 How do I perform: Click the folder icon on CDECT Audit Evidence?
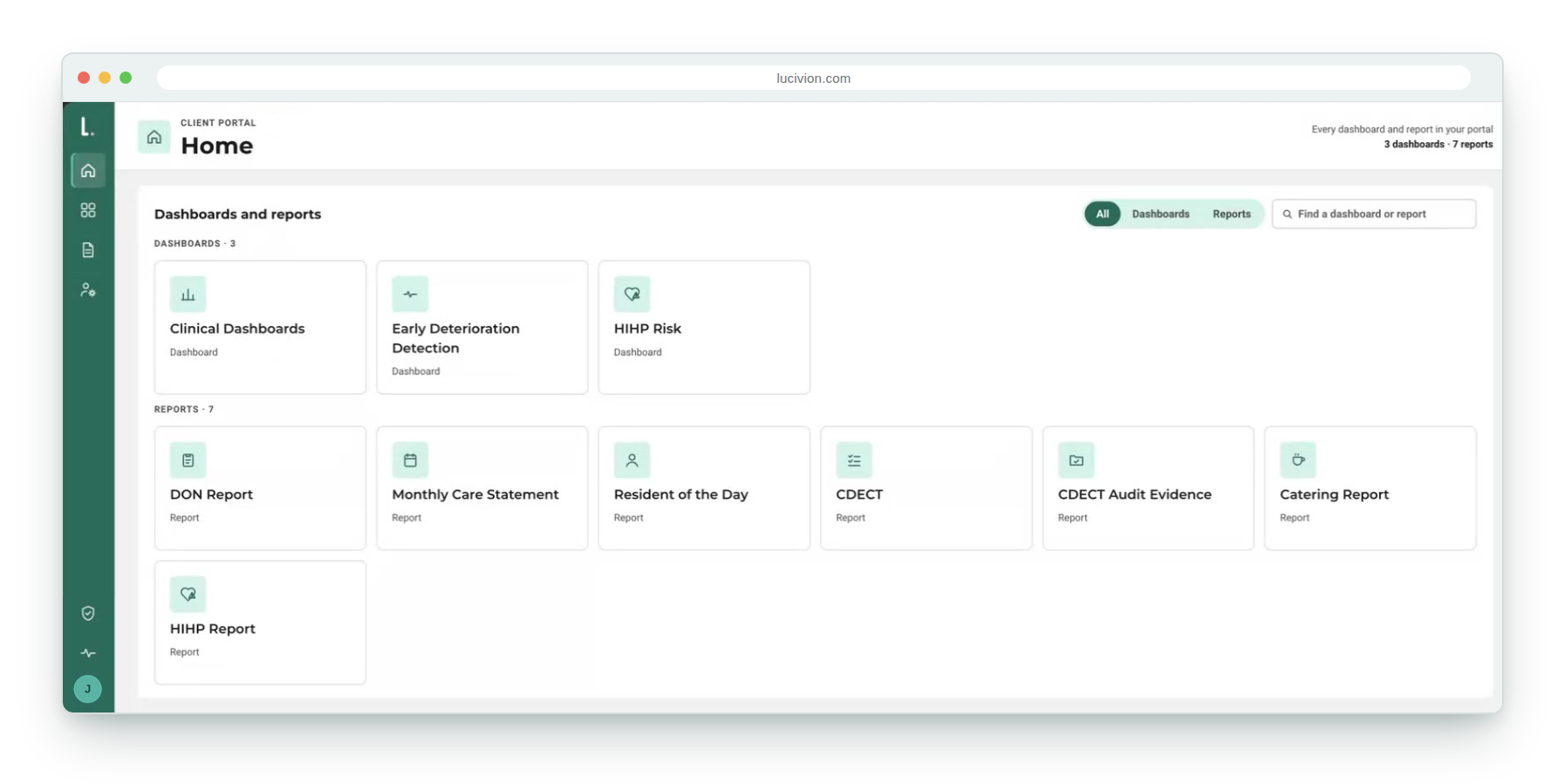click(1076, 460)
